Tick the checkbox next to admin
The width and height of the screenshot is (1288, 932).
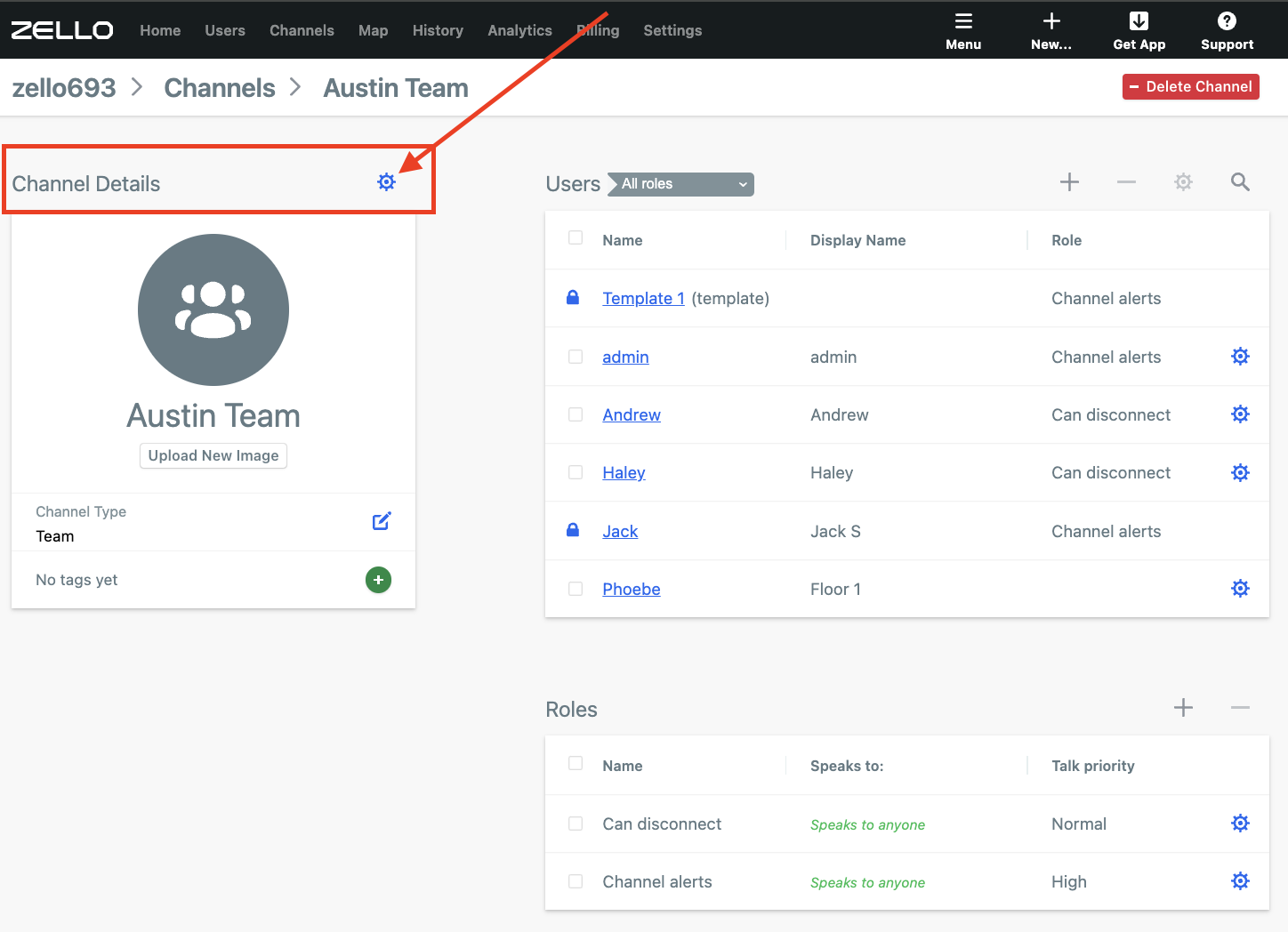(x=576, y=357)
